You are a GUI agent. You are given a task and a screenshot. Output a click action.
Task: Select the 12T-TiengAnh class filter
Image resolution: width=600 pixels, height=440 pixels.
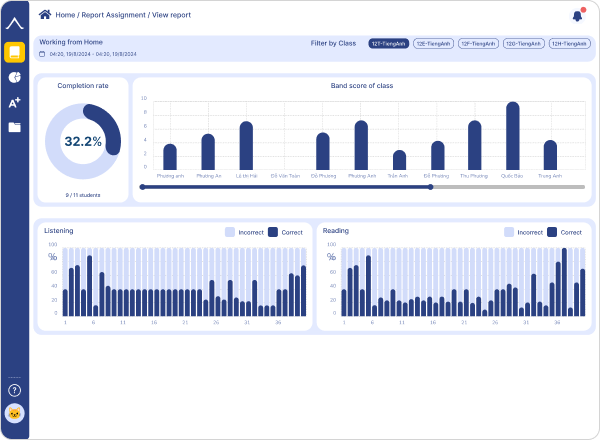pos(388,44)
